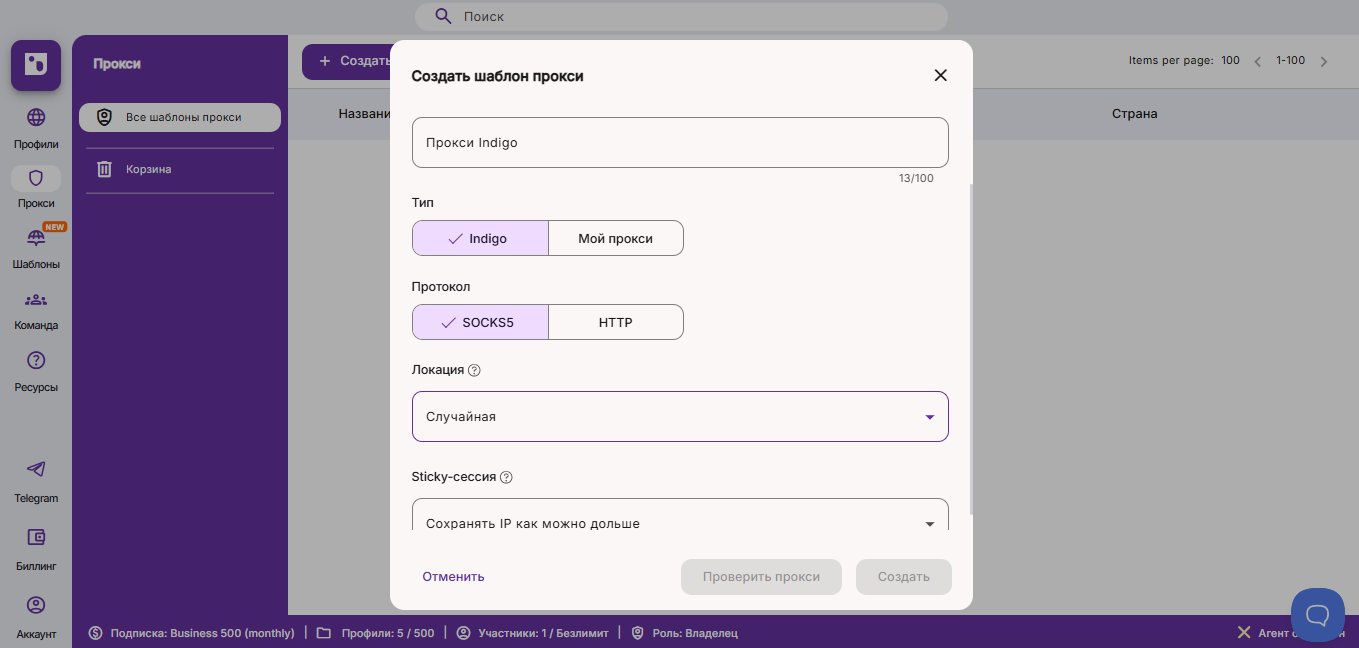Image resolution: width=1359 pixels, height=648 pixels.
Task: Click the Indigo app logo
Action: tap(36, 66)
